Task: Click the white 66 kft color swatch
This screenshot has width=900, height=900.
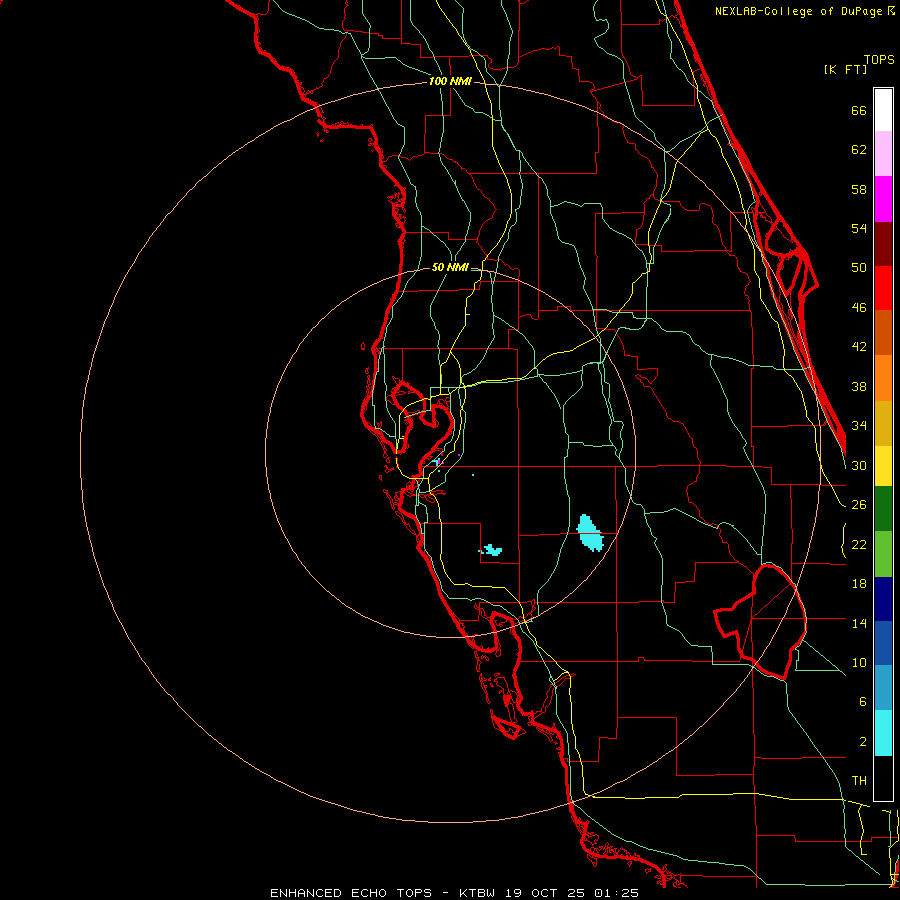Action: (x=883, y=110)
